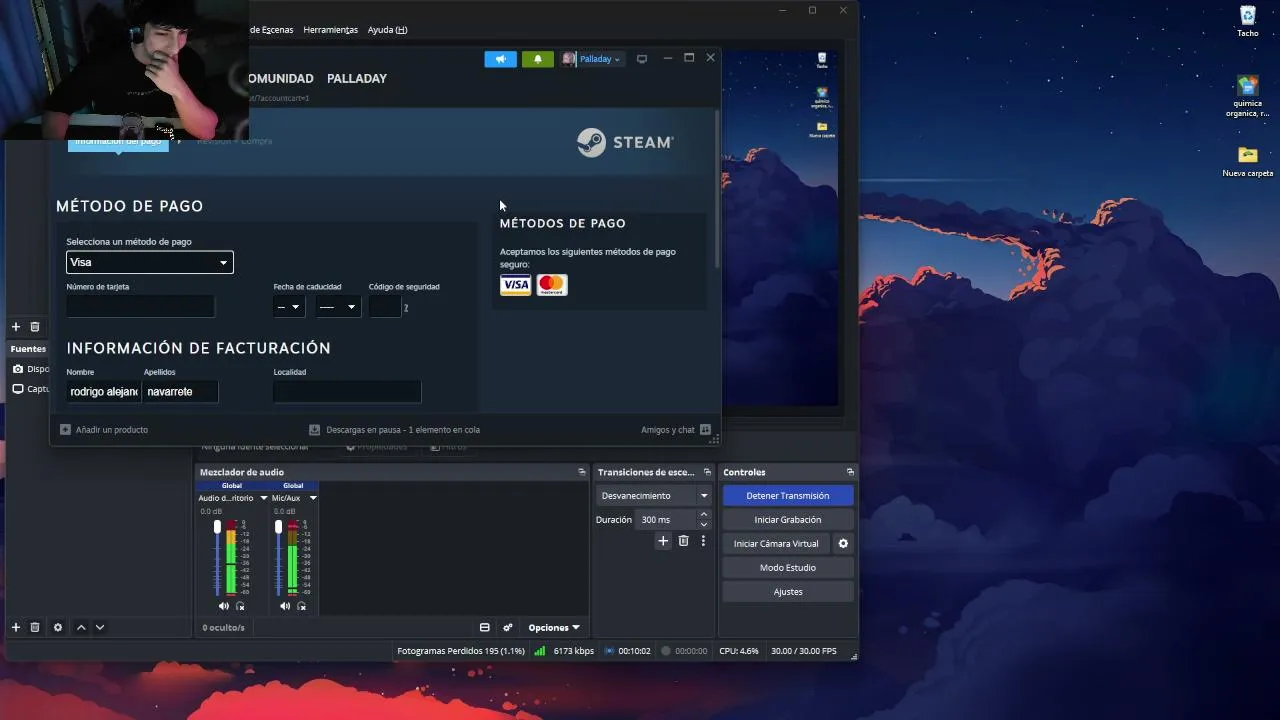Open OBS Ayuda menu

pyautogui.click(x=387, y=30)
